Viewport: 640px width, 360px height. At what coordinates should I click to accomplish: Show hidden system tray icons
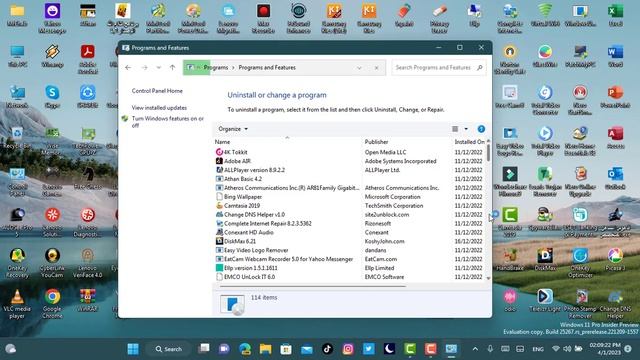pyautogui.click(x=475, y=349)
